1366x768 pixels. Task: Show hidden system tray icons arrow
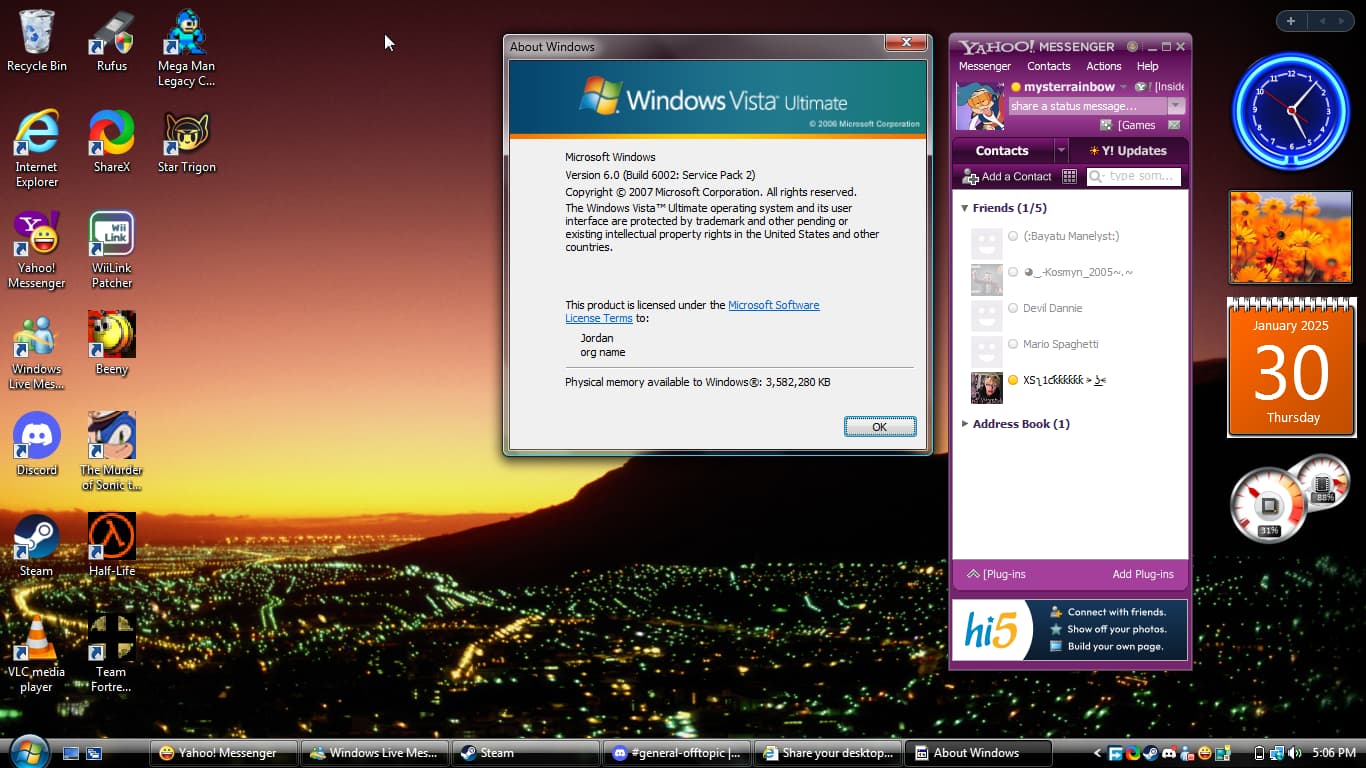[x=1098, y=753]
